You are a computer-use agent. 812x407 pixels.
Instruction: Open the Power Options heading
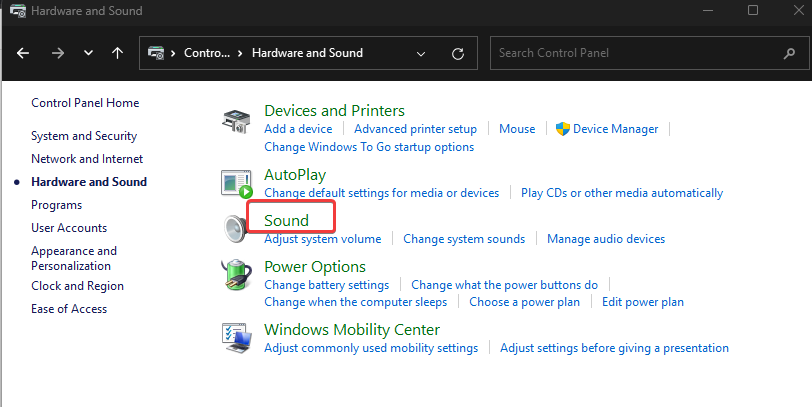315,267
